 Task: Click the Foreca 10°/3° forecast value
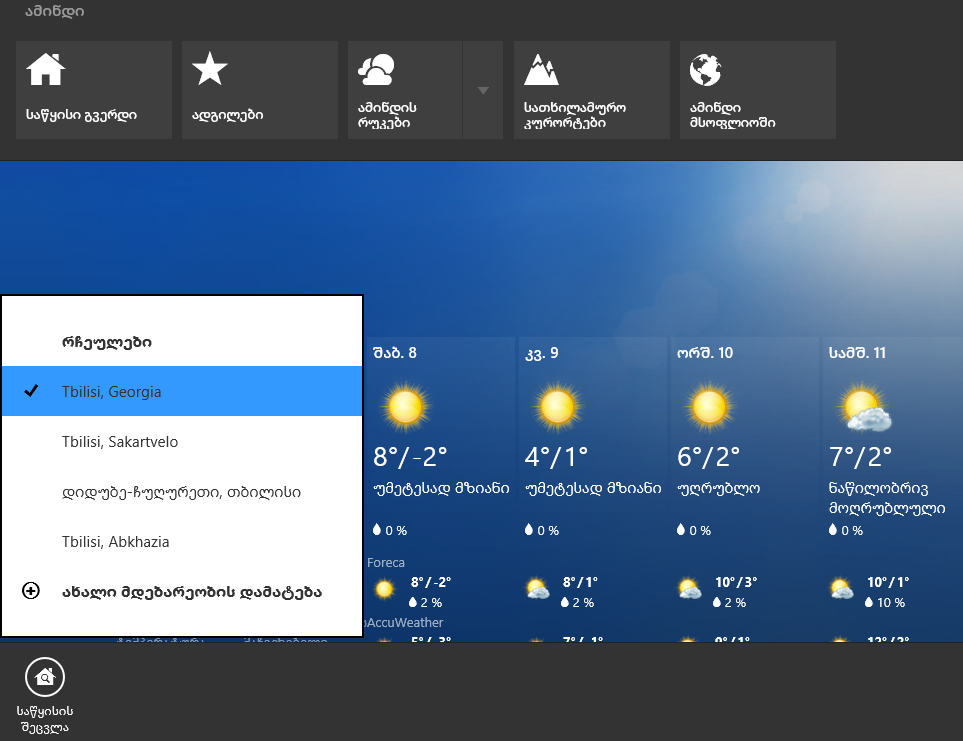point(736,582)
